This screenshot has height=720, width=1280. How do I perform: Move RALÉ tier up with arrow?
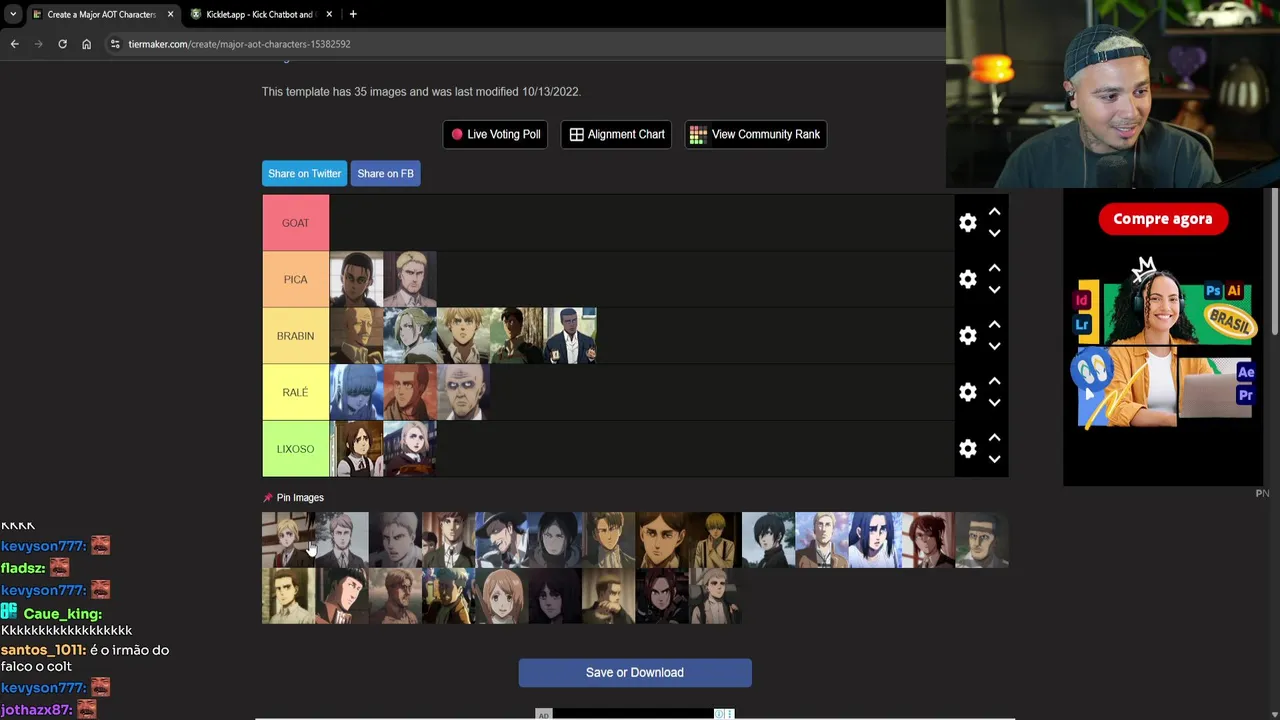point(994,381)
